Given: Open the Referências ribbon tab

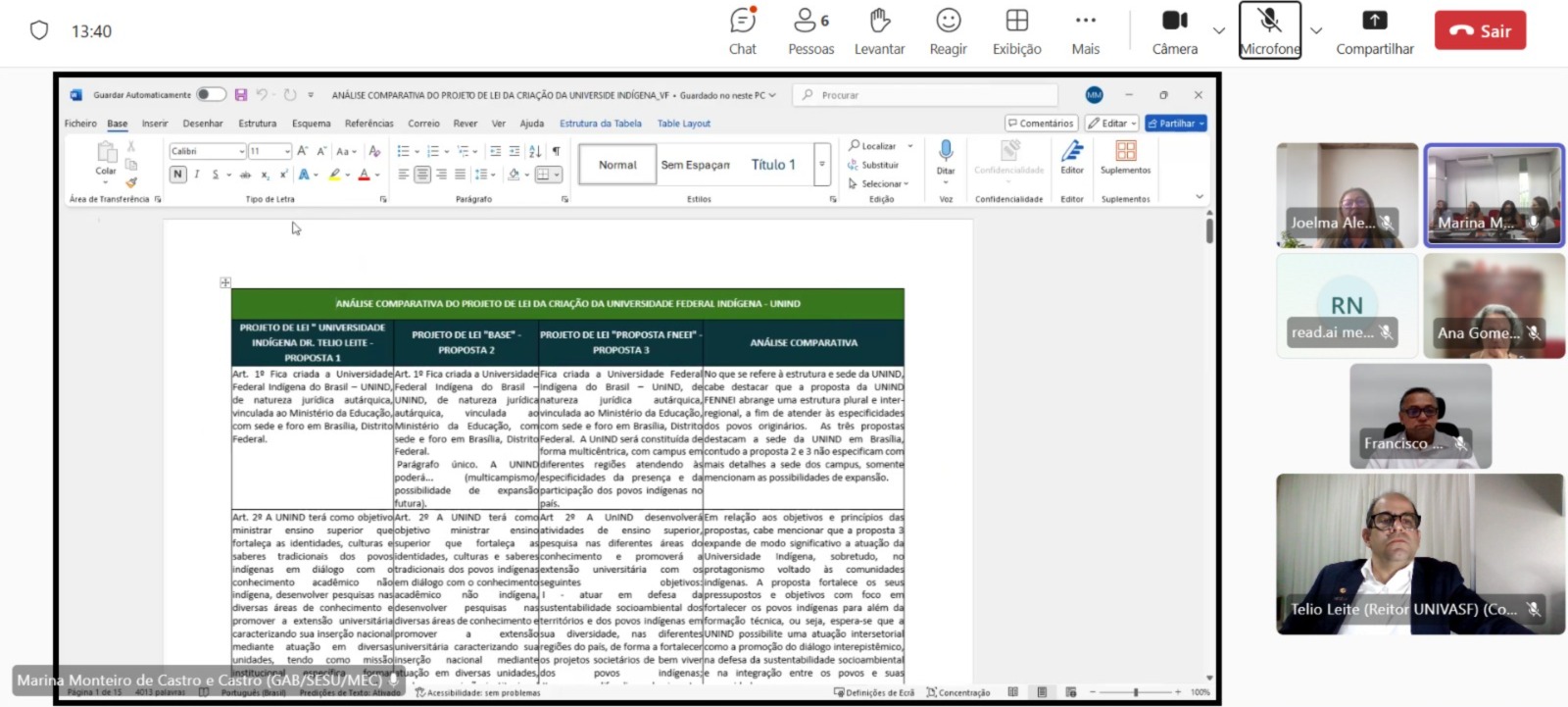Looking at the screenshot, I should 368,124.
